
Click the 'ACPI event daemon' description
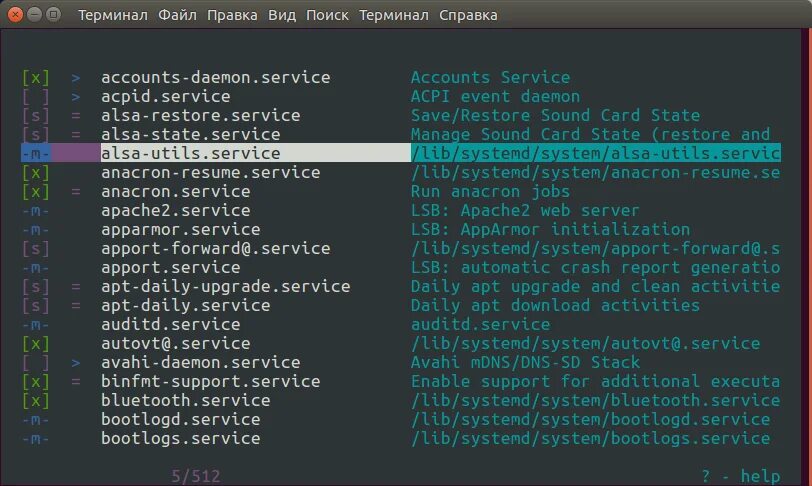(496, 97)
